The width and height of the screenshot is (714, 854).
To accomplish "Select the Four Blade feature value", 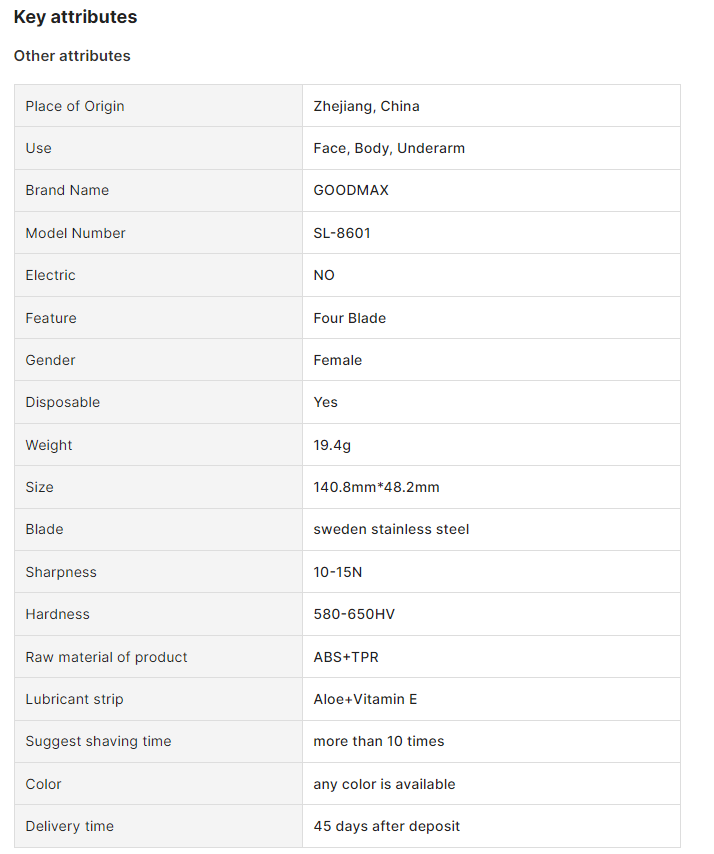I will click(349, 318).
